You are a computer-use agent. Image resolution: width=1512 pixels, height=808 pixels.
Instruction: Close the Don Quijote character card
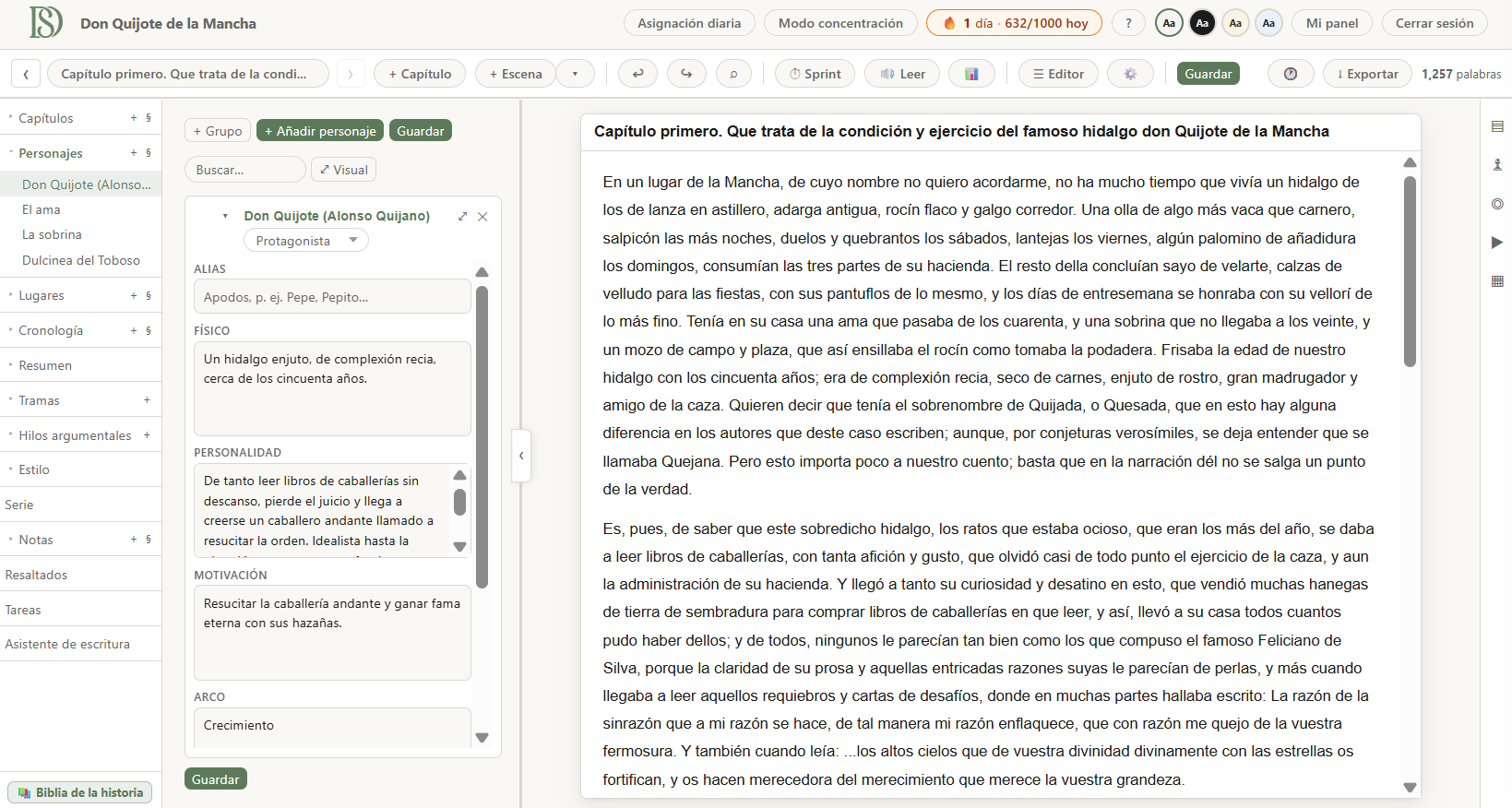coord(482,217)
